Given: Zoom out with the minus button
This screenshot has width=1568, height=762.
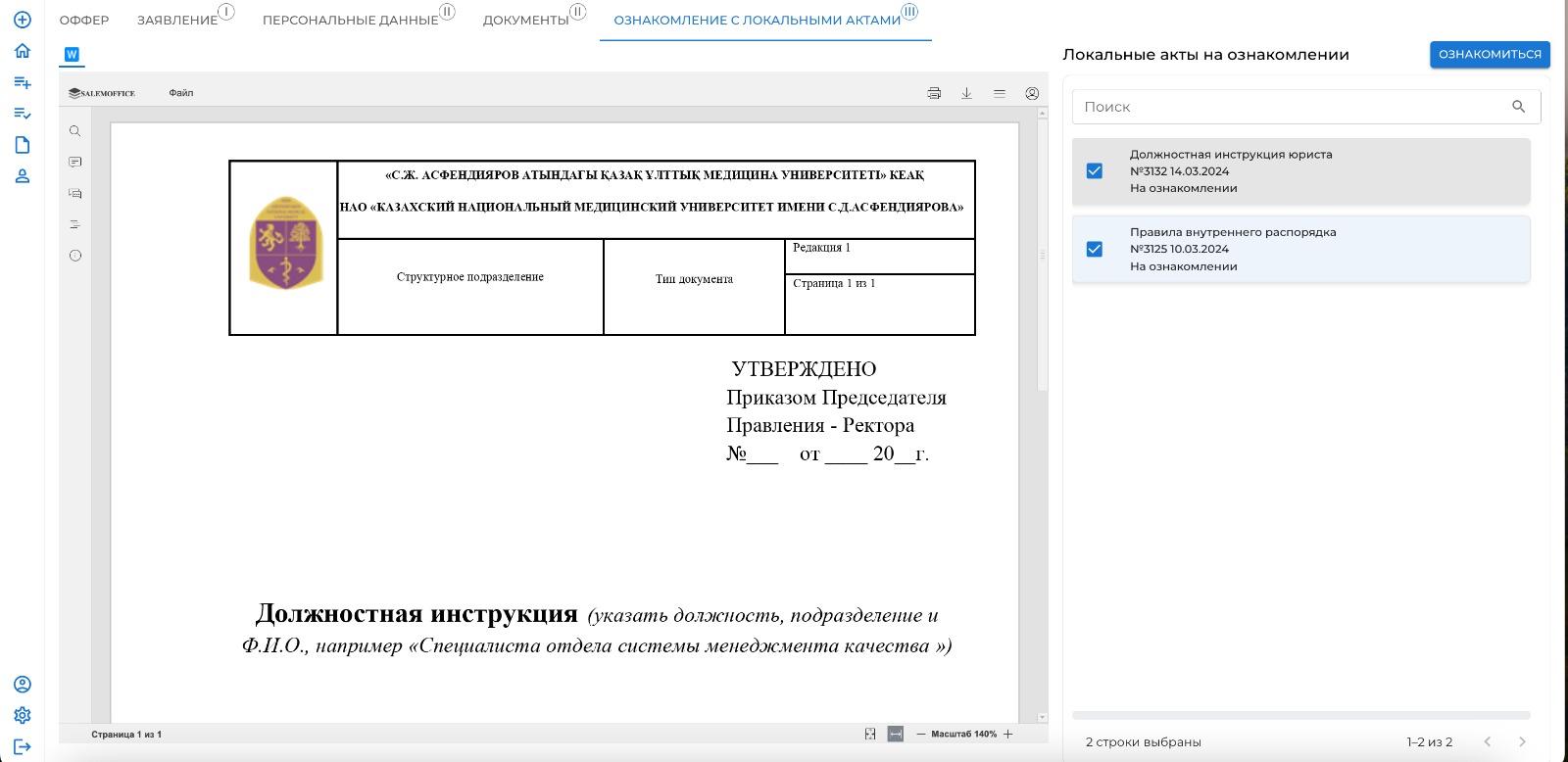Looking at the screenshot, I should pos(921,734).
